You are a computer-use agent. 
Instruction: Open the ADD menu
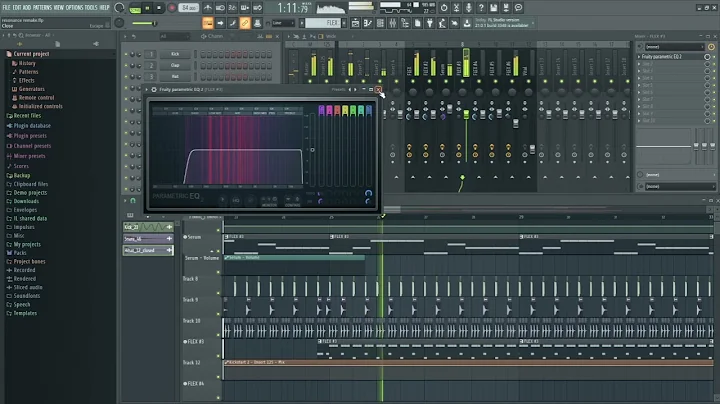(27, 8)
